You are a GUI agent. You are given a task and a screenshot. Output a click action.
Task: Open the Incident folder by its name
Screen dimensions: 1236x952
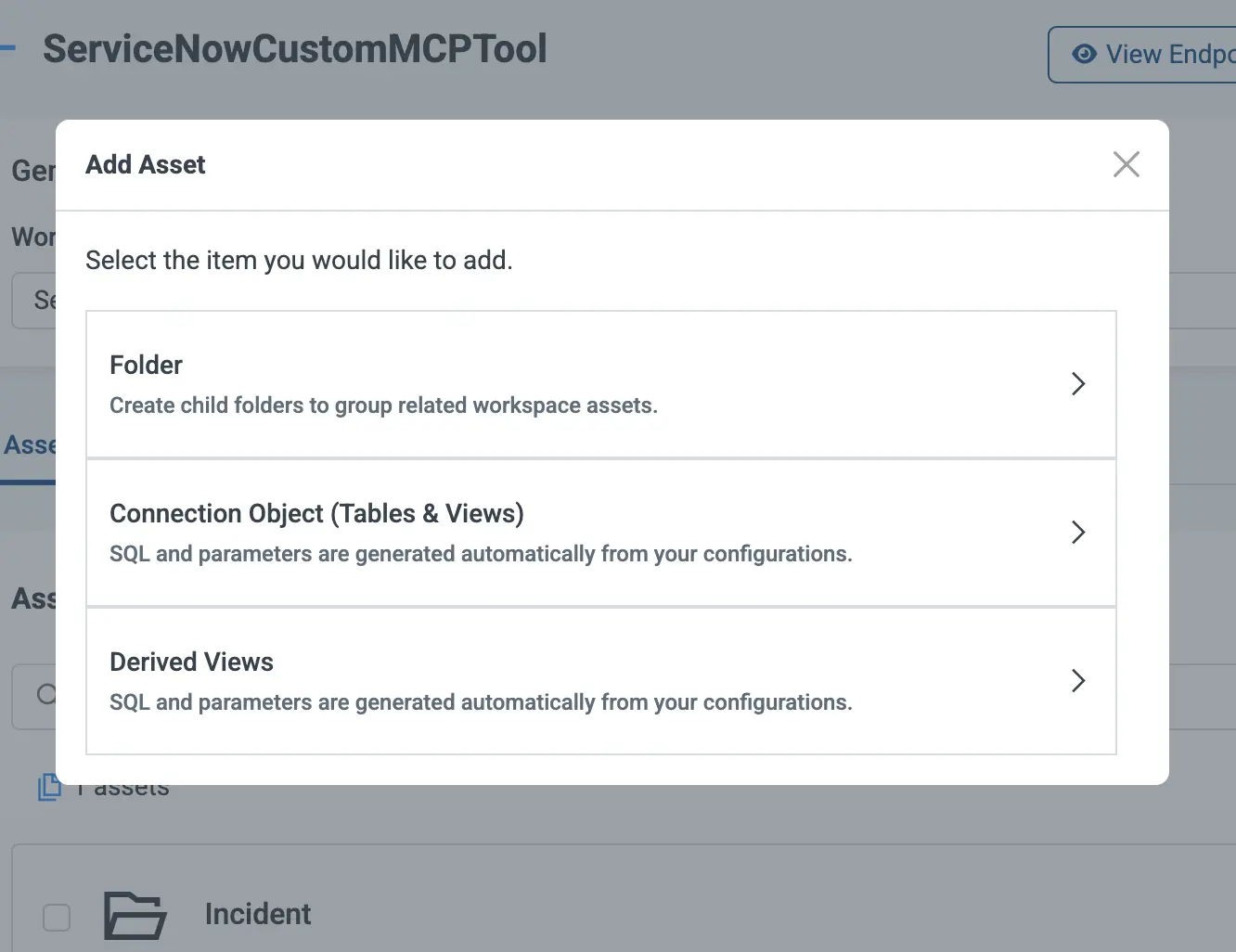tap(257, 914)
